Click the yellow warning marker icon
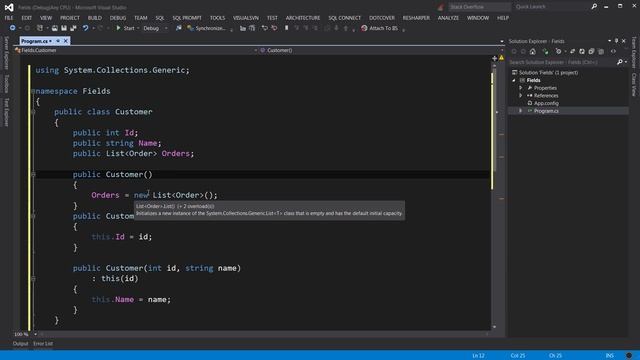 point(502,58)
